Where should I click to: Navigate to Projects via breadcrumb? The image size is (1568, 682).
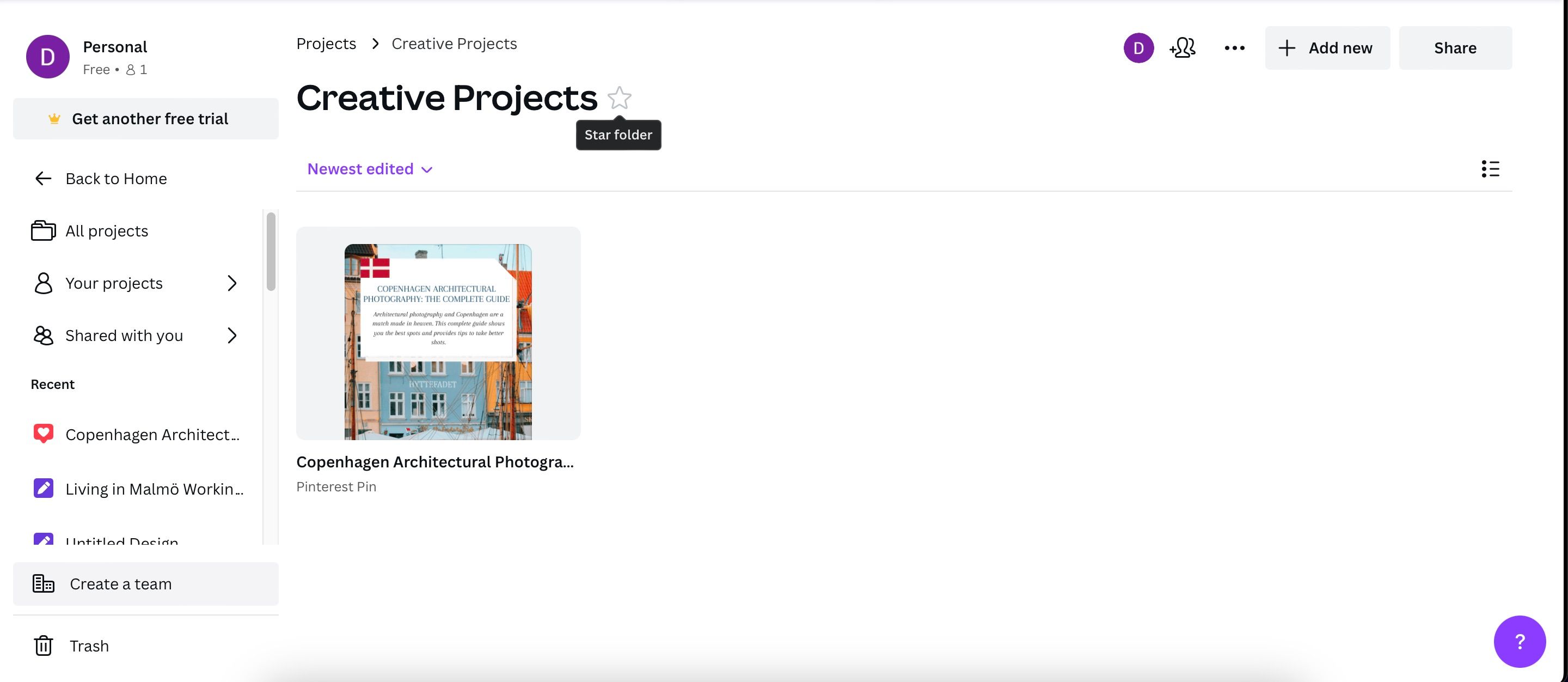[326, 42]
